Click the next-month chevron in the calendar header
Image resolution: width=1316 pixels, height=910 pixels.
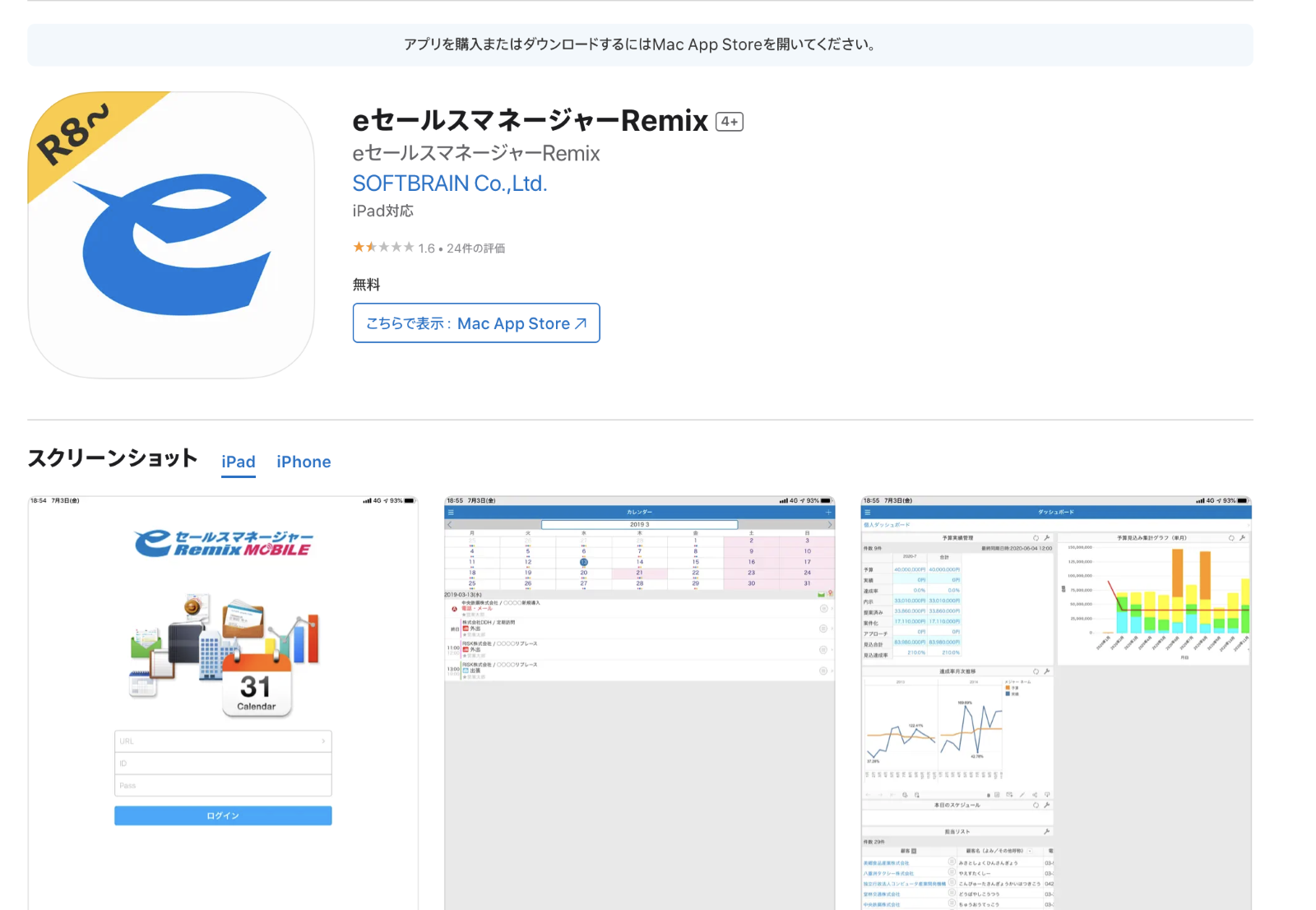tap(829, 524)
